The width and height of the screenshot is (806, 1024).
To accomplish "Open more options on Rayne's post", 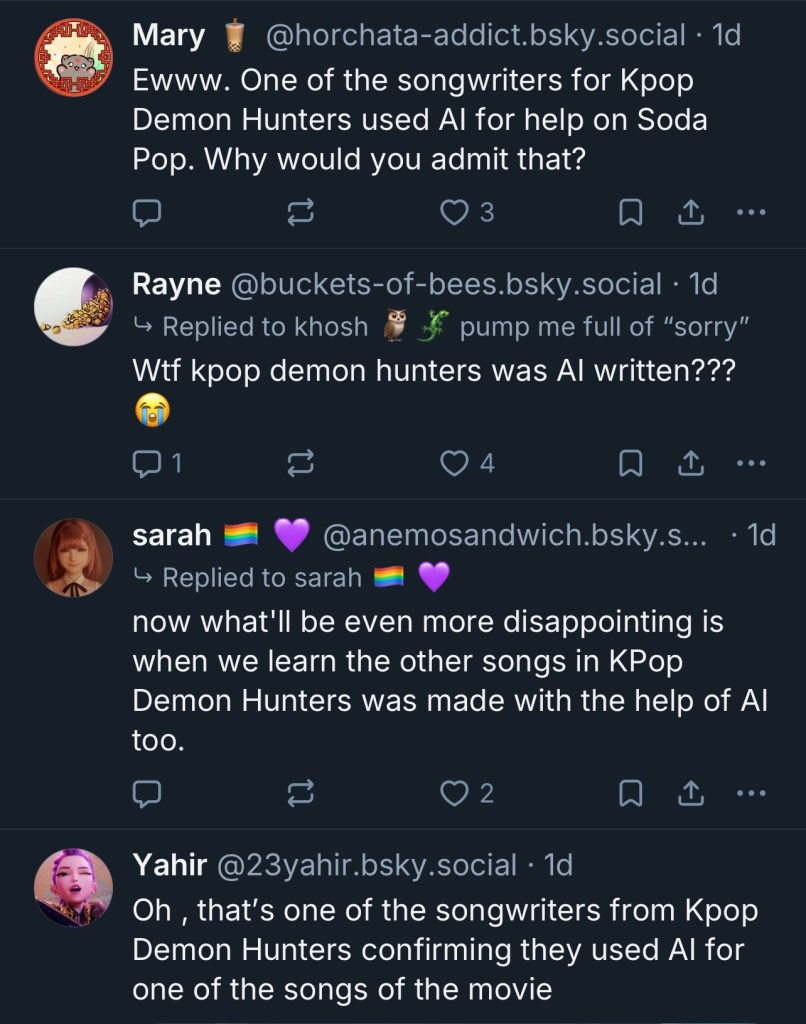I will 750,463.
